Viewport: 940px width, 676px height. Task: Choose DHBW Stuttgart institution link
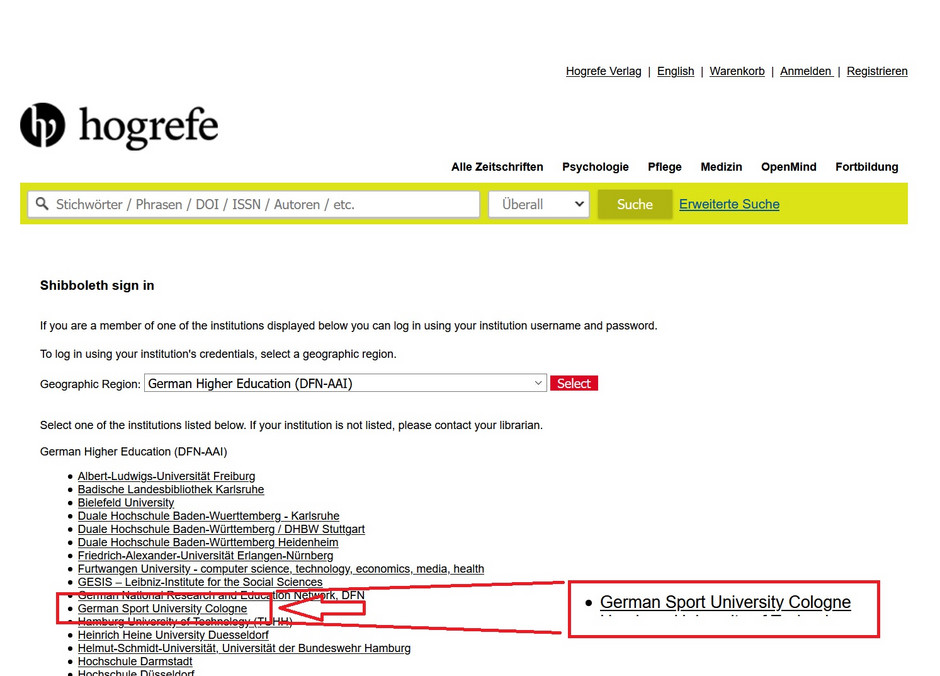221,529
